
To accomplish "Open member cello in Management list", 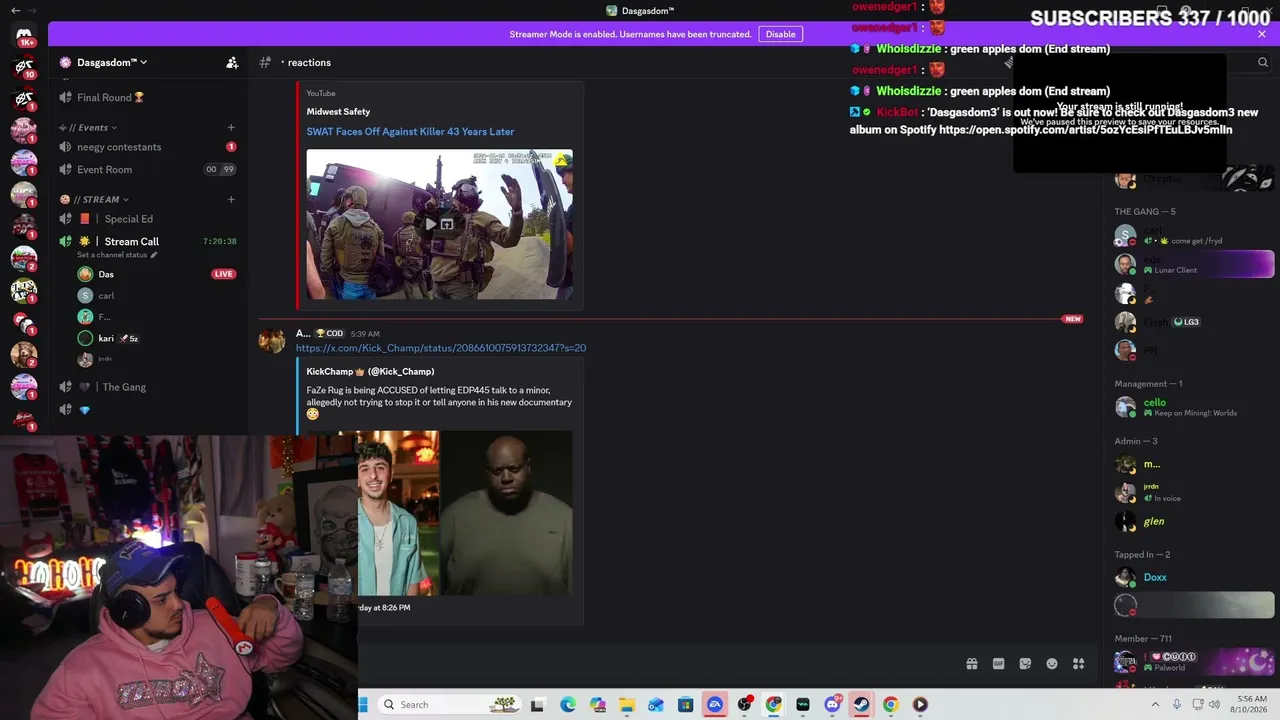I will coord(1194,407).
